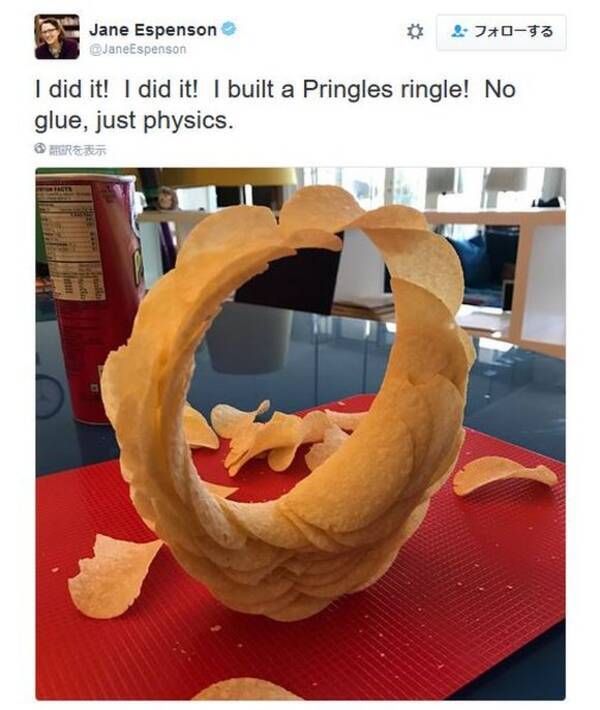Open the gear settings menu
The height and width of the screenshot is (710, 600).
(x=415, y=32)
